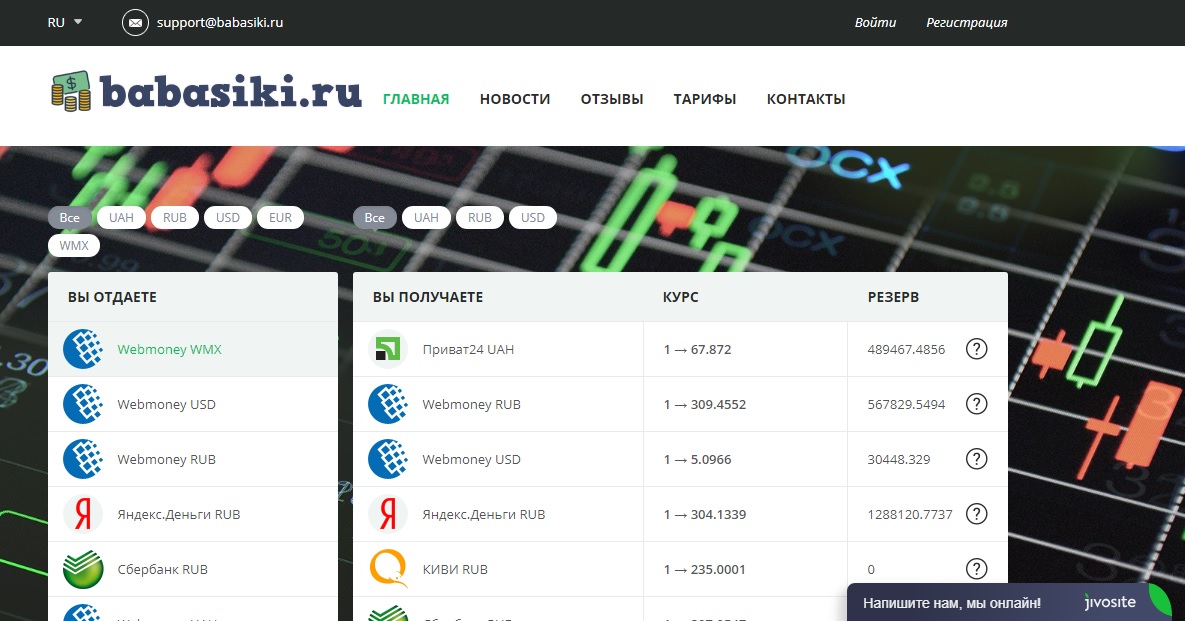
Task: Open help icon for КИВИ RUB reserve
Action: click(x=976, y=569)
